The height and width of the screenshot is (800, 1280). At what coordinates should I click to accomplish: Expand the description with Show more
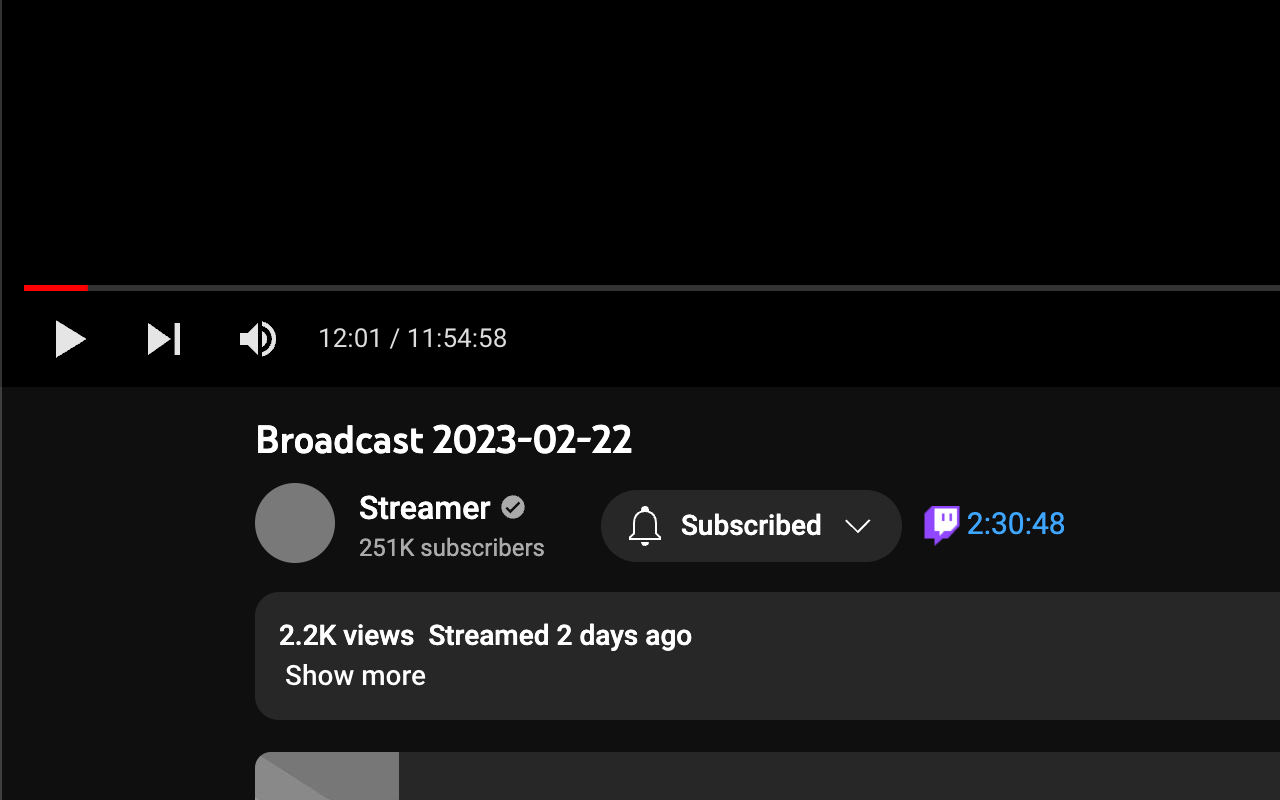pos(355,675)
